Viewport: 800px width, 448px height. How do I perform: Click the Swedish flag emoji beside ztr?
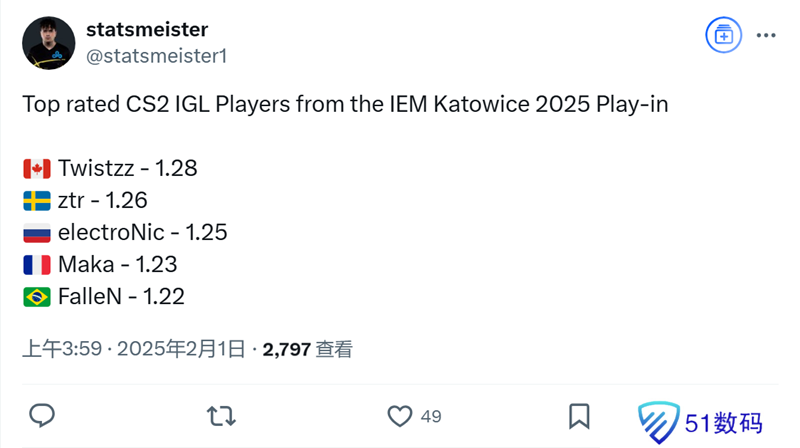pyautogui.click(x=37, y=201)
